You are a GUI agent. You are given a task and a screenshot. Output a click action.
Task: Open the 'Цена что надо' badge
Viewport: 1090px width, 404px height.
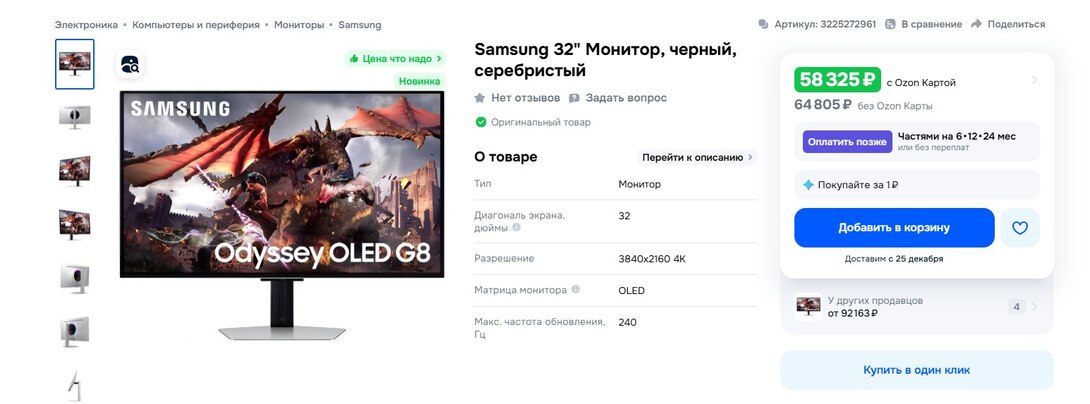tap(395, 59)
